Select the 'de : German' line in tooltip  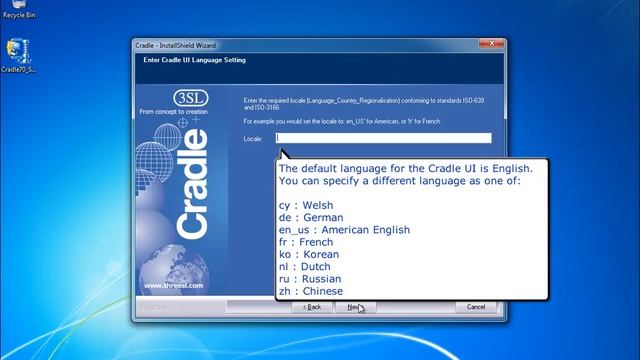311,218
